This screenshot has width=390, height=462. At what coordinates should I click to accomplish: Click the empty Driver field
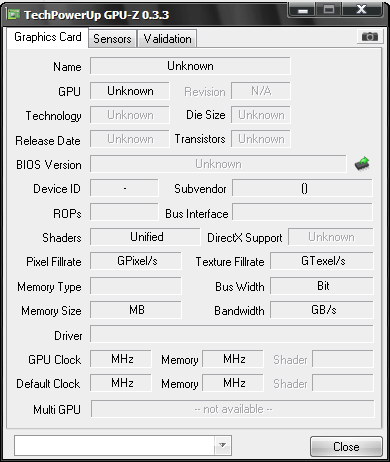click(232, 334)
